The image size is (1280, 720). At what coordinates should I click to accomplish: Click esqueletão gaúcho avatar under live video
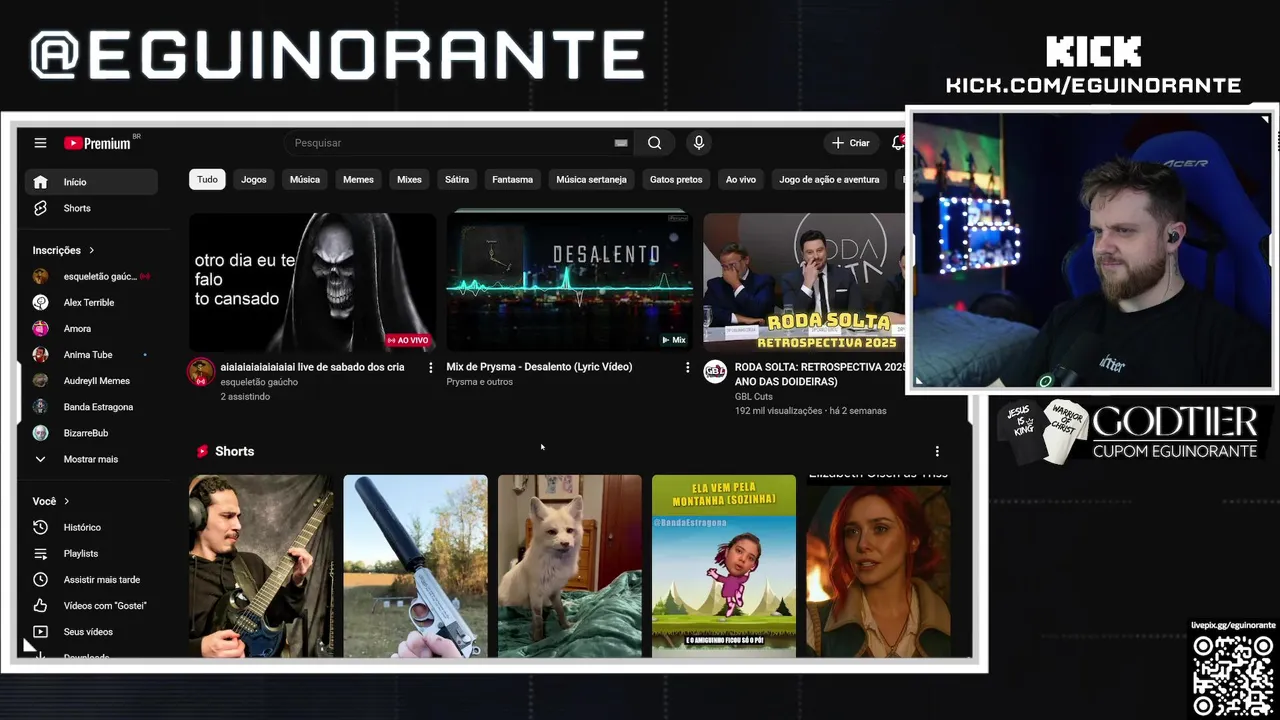pos(201,371)
